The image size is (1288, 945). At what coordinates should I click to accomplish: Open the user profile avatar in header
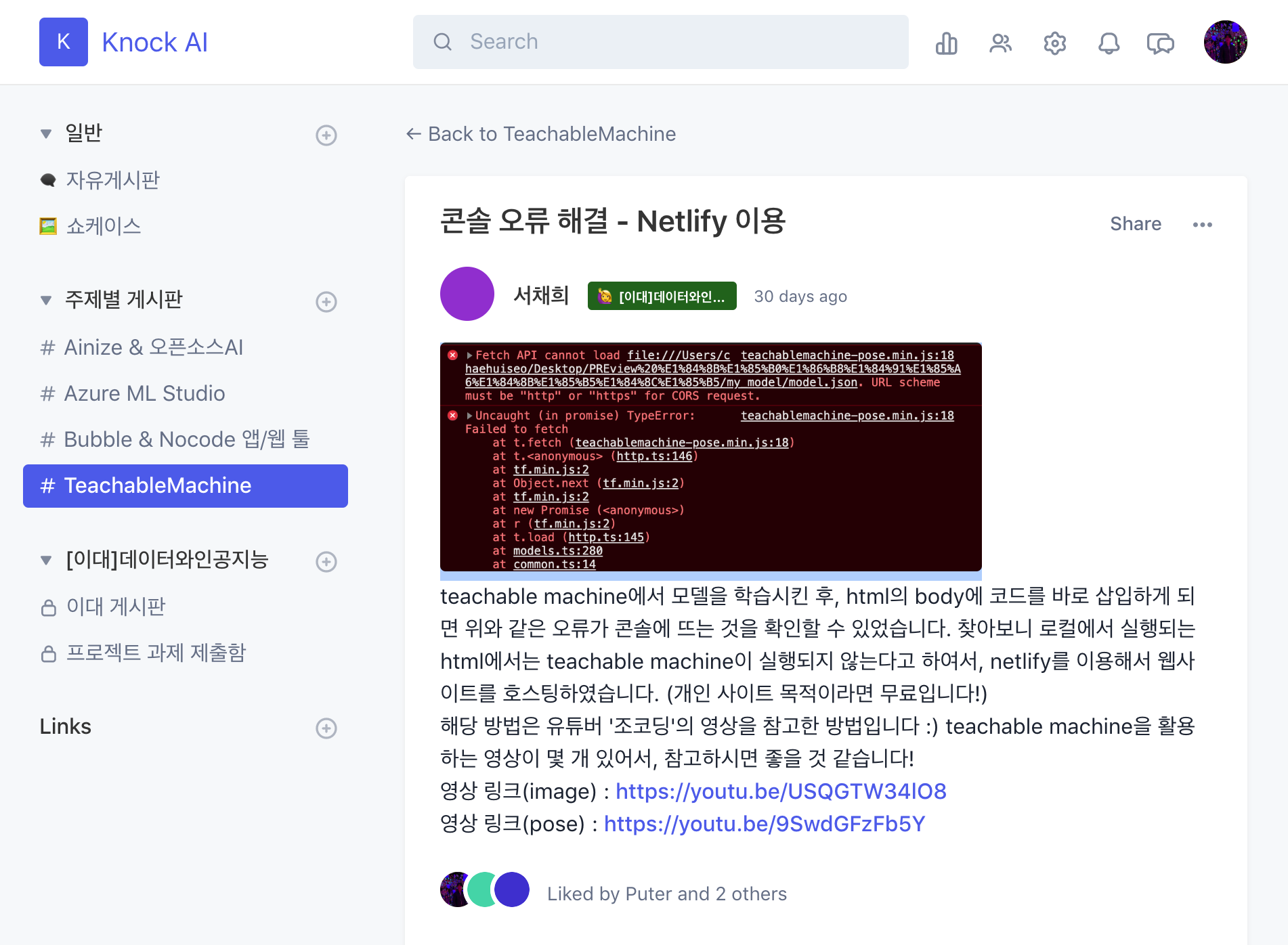(1225, 42)
